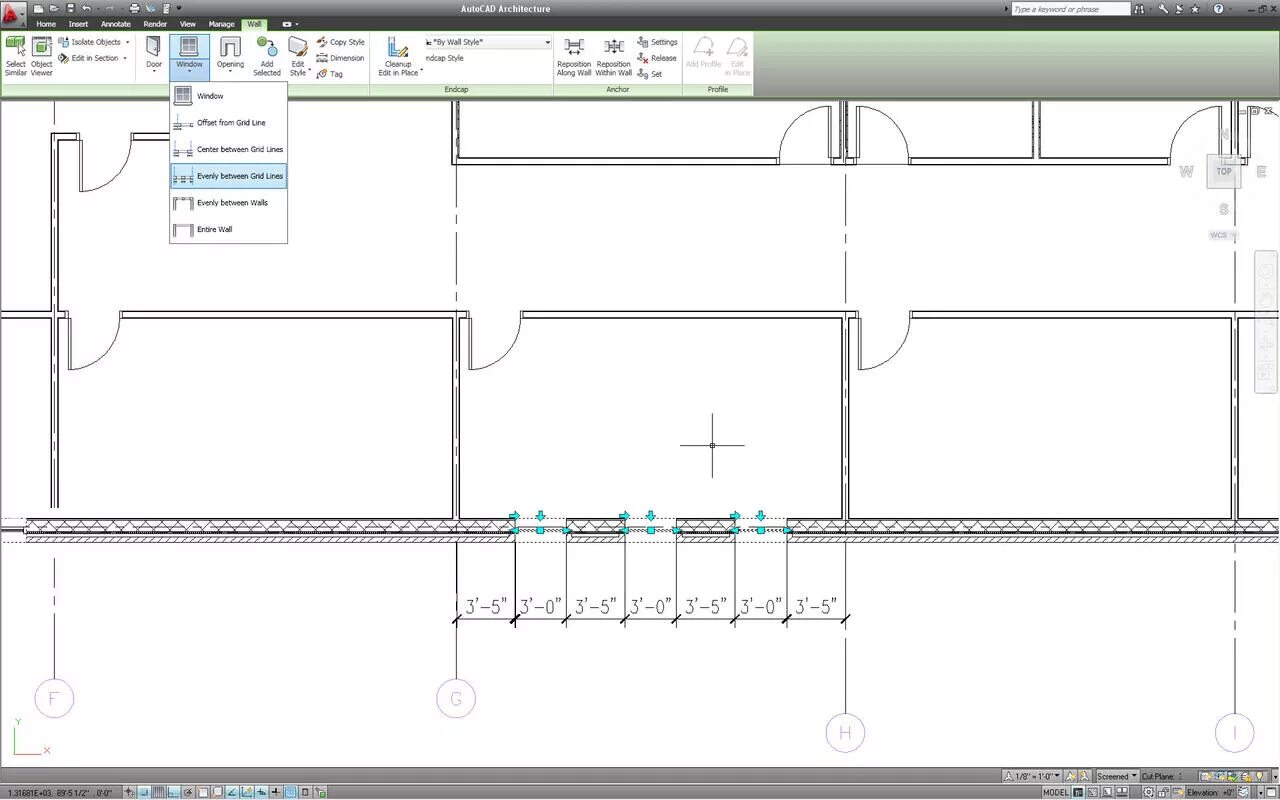Image resolution: width=1280 pixels, height=800 pixels.
Task: Click the binoculars search icon
Action: tap(1139, 9)
